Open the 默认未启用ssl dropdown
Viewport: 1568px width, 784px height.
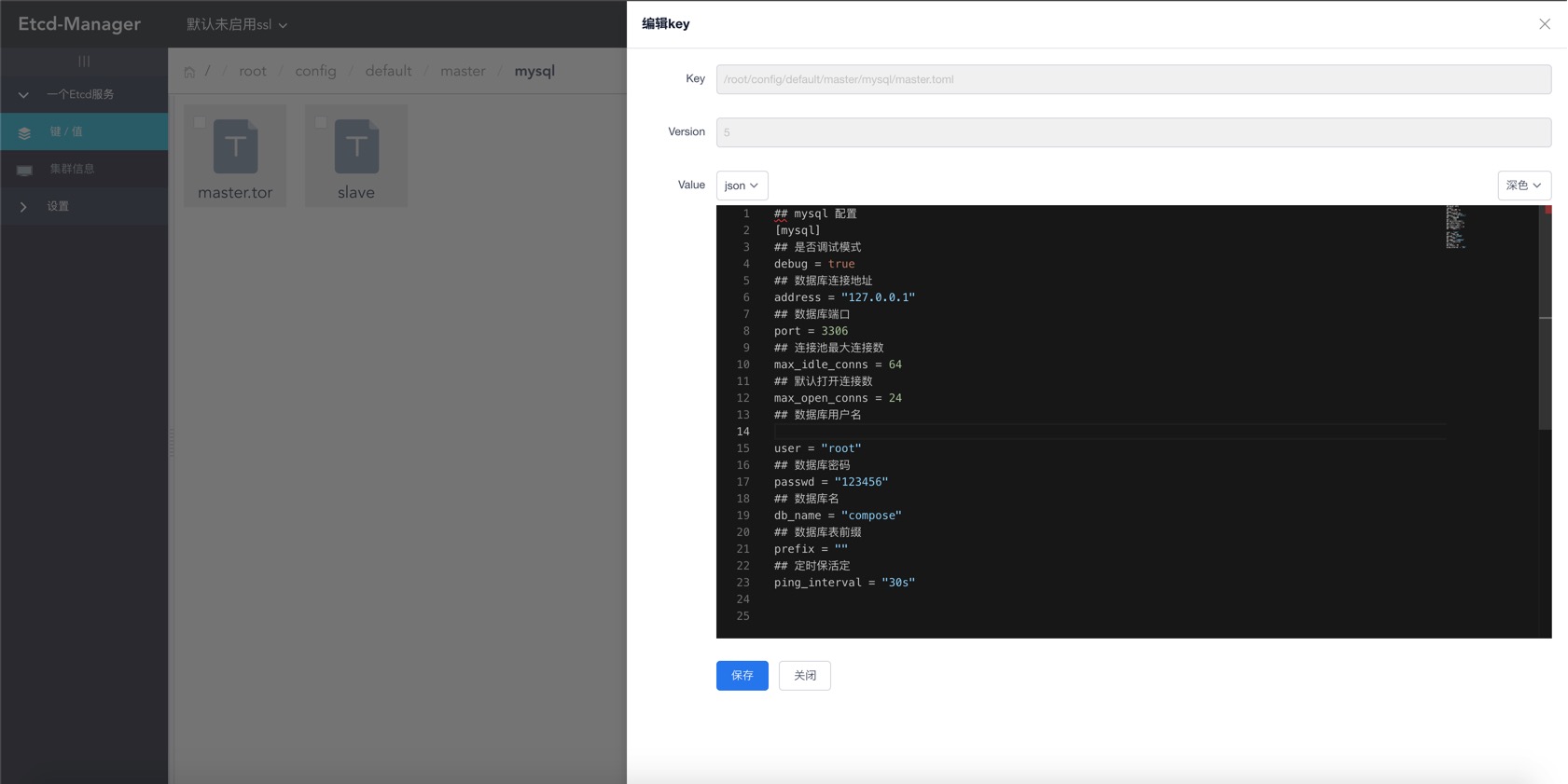click(x=237, y=24)
